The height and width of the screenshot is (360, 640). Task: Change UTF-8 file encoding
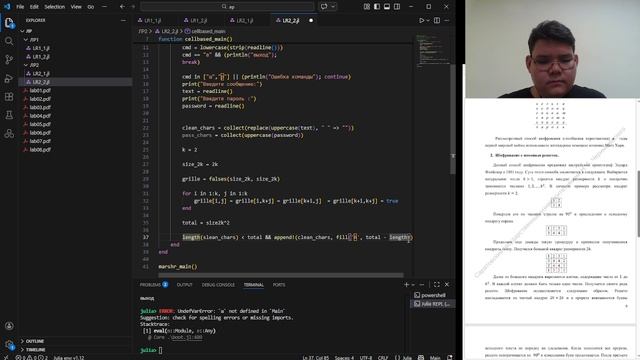click(366, 358)
